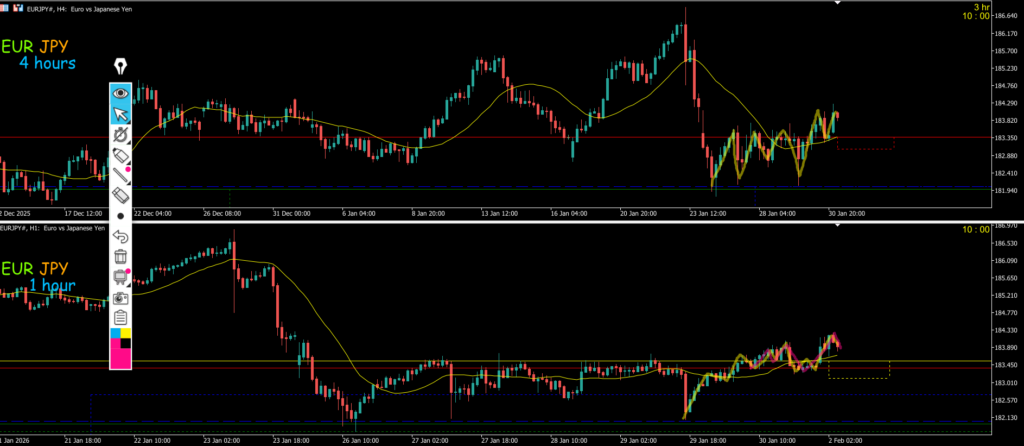Click the EURJPY H1 chart title
Image resolution: width=1024 pixels, height=446 pixels.
pos(54,228)
